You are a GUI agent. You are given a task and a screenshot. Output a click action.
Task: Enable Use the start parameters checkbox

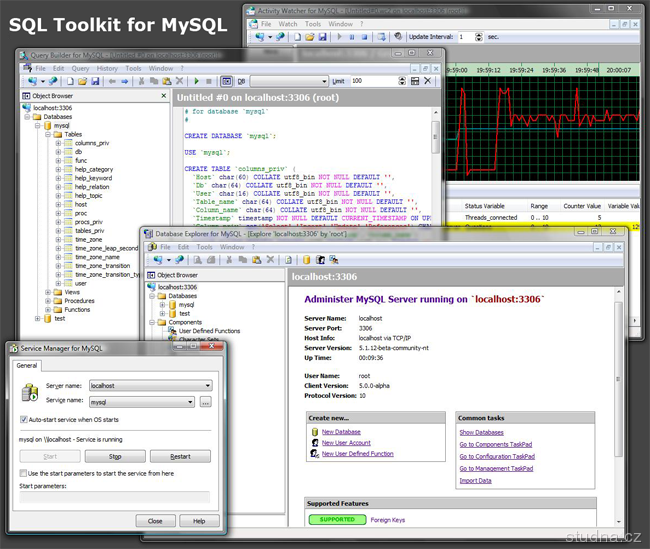pos(25,473)
